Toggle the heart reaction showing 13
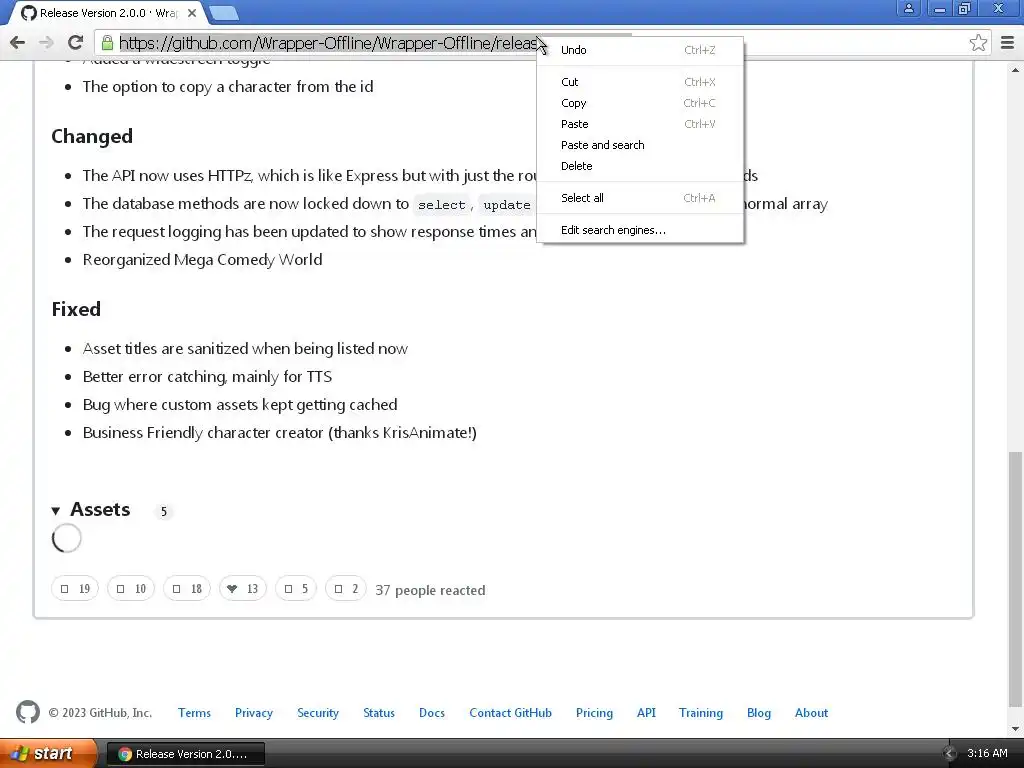The width and height of the screenshot is (1024, 768). (243, 589)
